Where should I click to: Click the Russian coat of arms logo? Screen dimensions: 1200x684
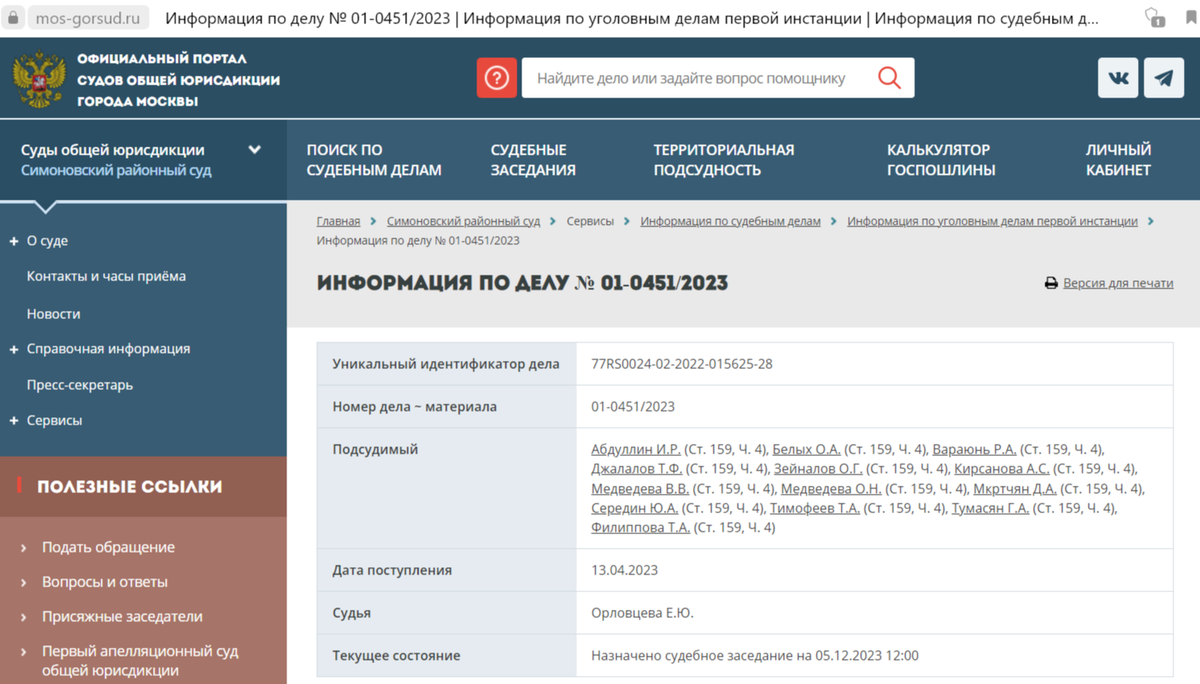pos(39,80)
